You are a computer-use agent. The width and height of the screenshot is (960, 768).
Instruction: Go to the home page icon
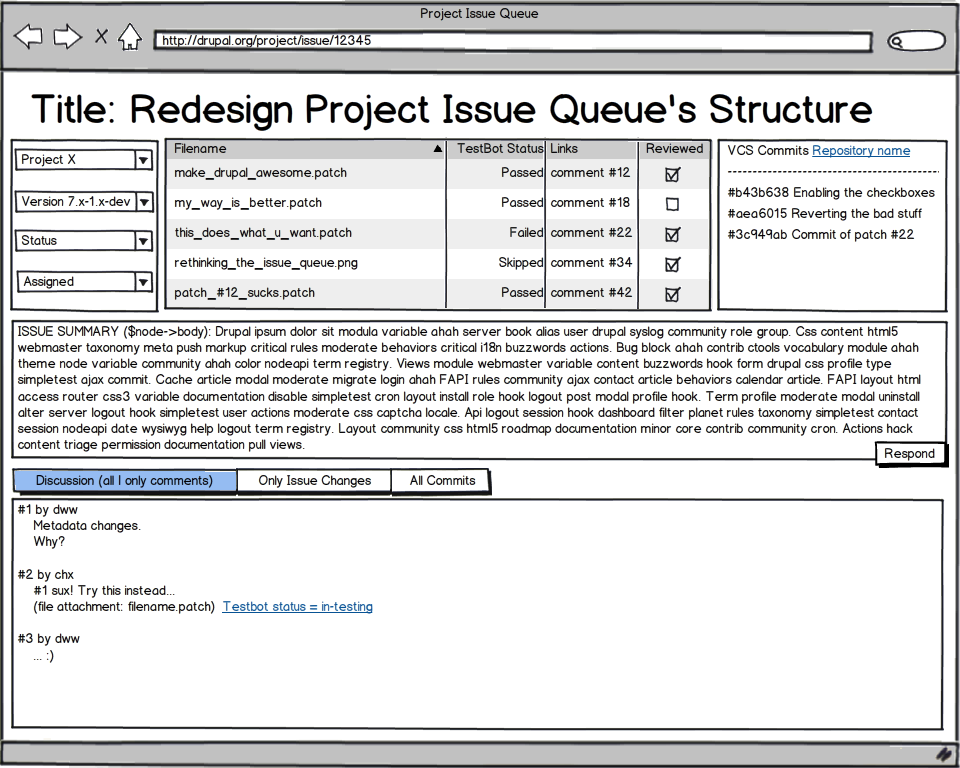(x=130, y=37)
